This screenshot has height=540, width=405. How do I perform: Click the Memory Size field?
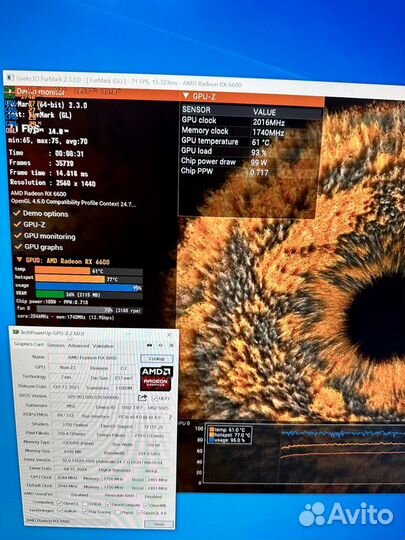pos(74,451)
